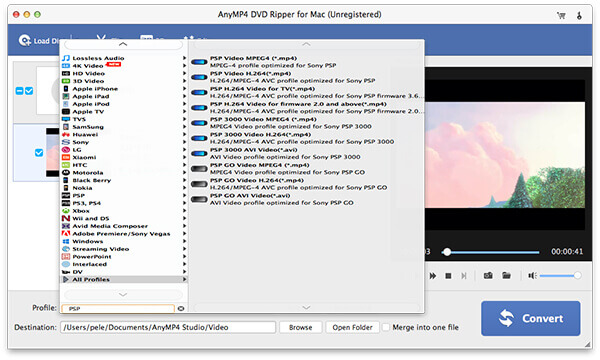Click the Avid Media Composer icon

66,226
